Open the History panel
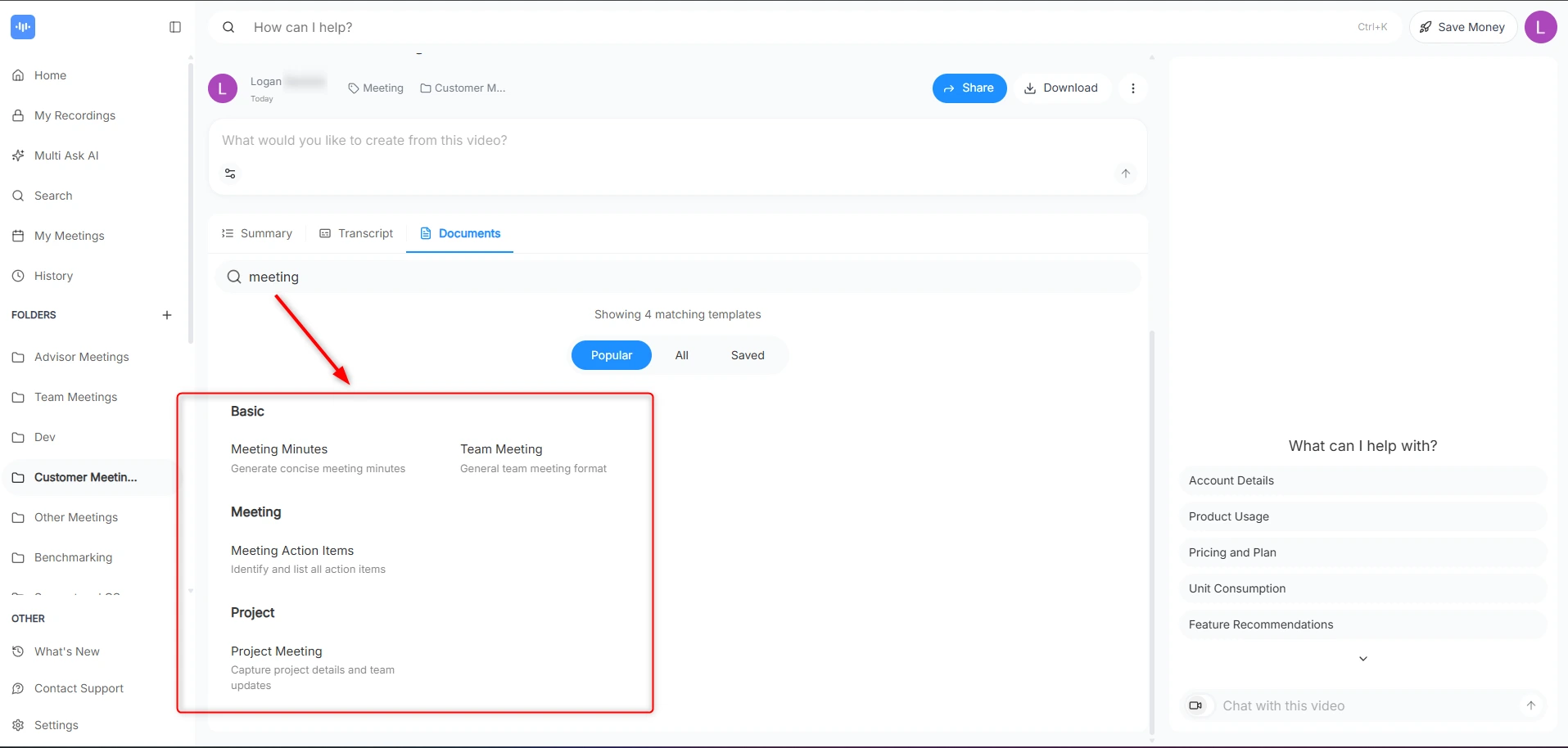Viewport: 1568px width, 748px height. pos(53,276)
